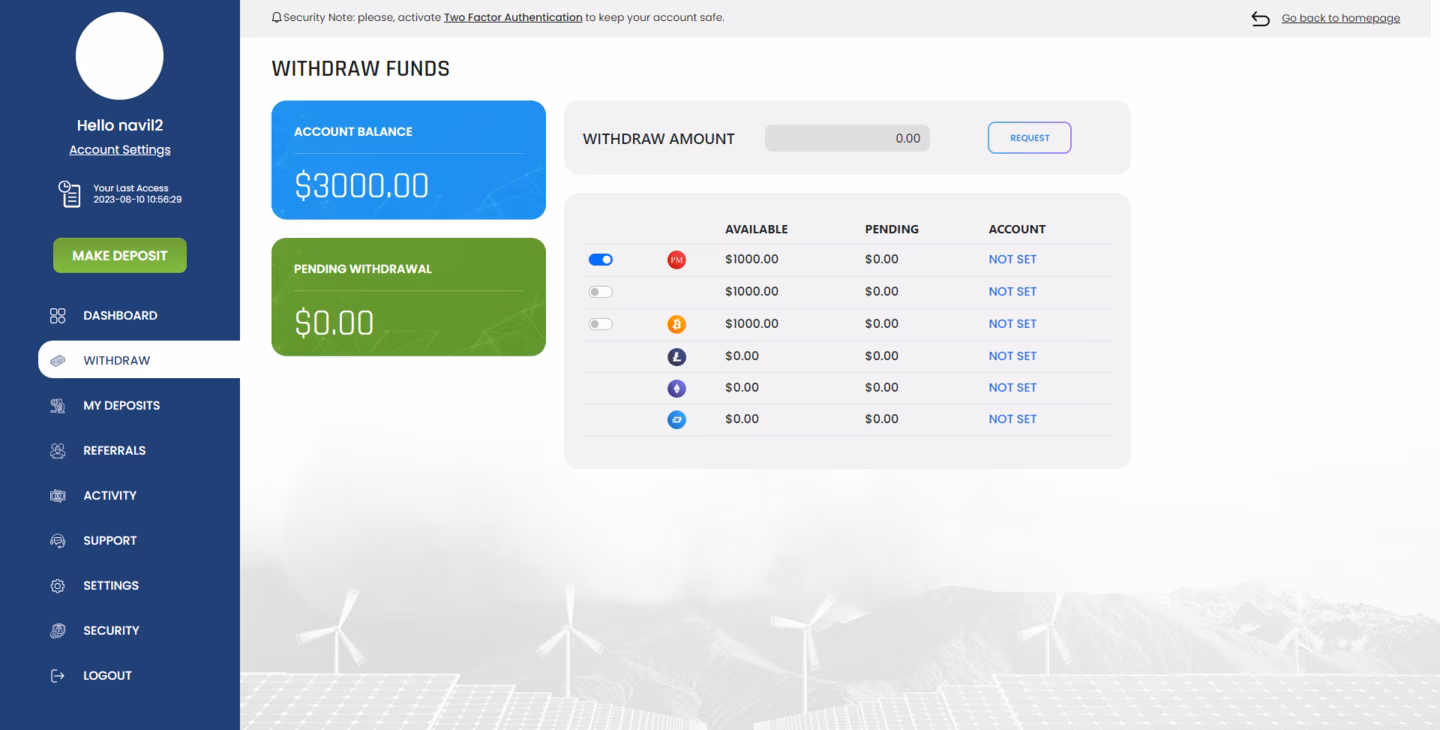The image size is (1440, 730).
Task: Click the last access clipboard icon
Action: click(69, 194)
